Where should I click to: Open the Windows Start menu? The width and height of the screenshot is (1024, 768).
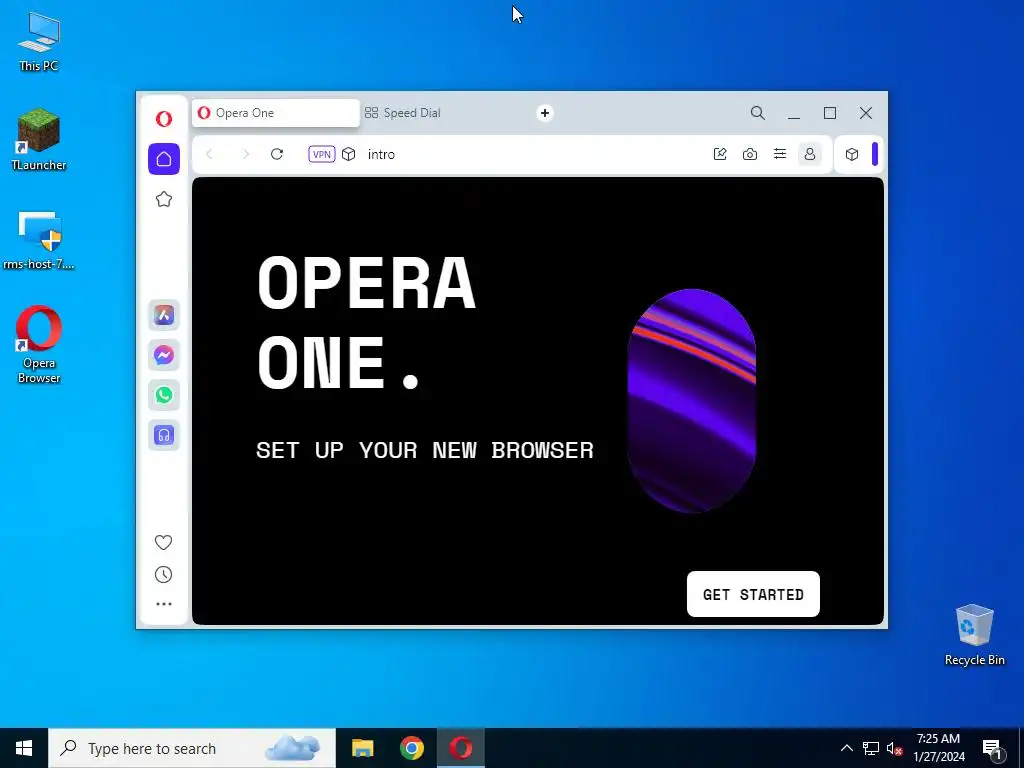24,748
